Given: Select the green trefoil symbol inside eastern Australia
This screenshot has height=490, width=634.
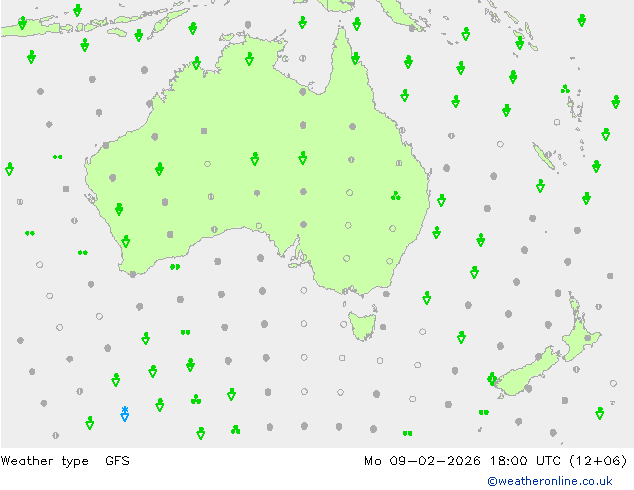Looking at the screenshot, I should (x=395, y=196).
